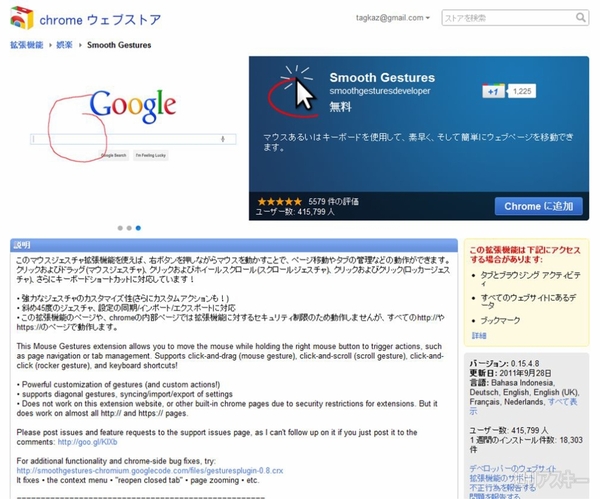This screenshot has height=499, width=600.
Task: Click the 5579 件の評価 ratings count
Action: (x=334, y=201)
